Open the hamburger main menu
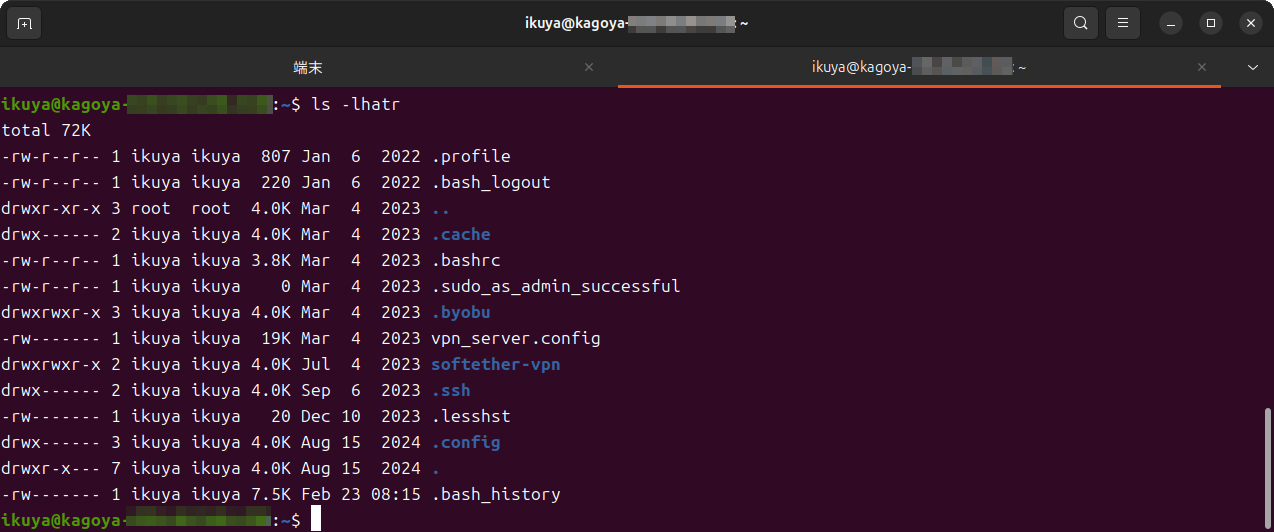Screen dimensions: 1274x532 click(1123, 23)
